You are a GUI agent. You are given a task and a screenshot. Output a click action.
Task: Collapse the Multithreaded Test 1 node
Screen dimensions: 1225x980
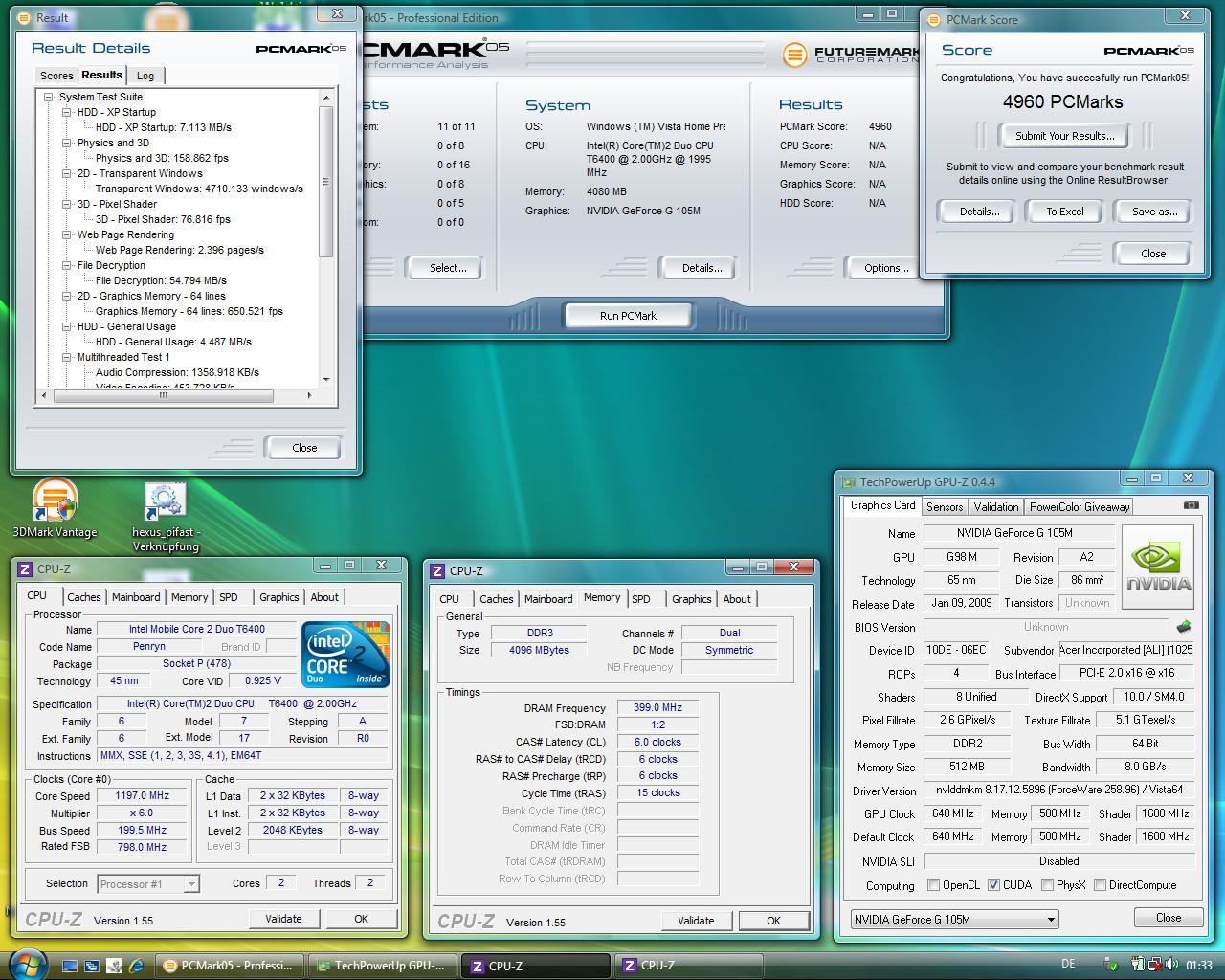(67, 357)
